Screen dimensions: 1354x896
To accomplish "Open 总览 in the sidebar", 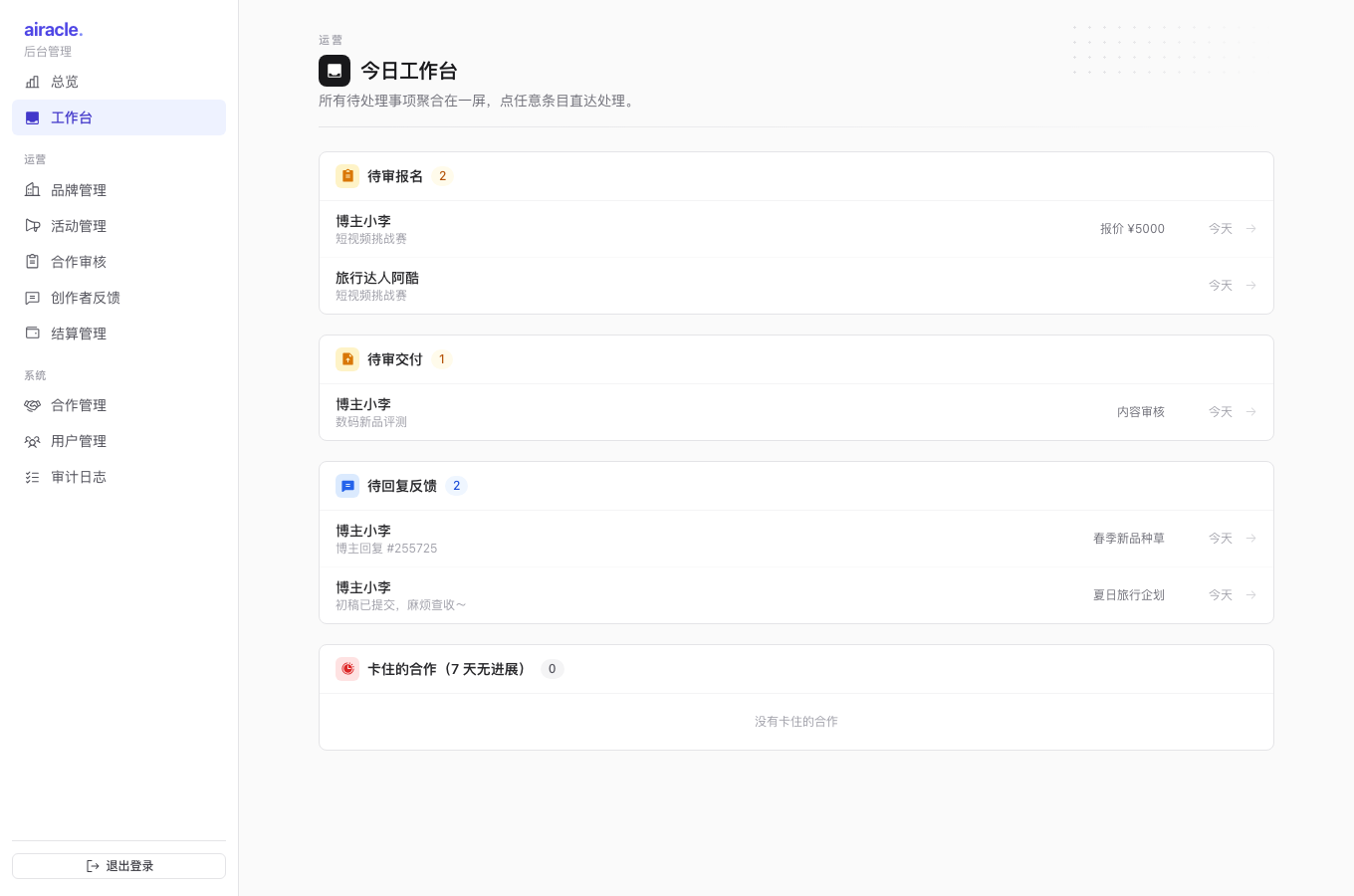I will [118, 82].
